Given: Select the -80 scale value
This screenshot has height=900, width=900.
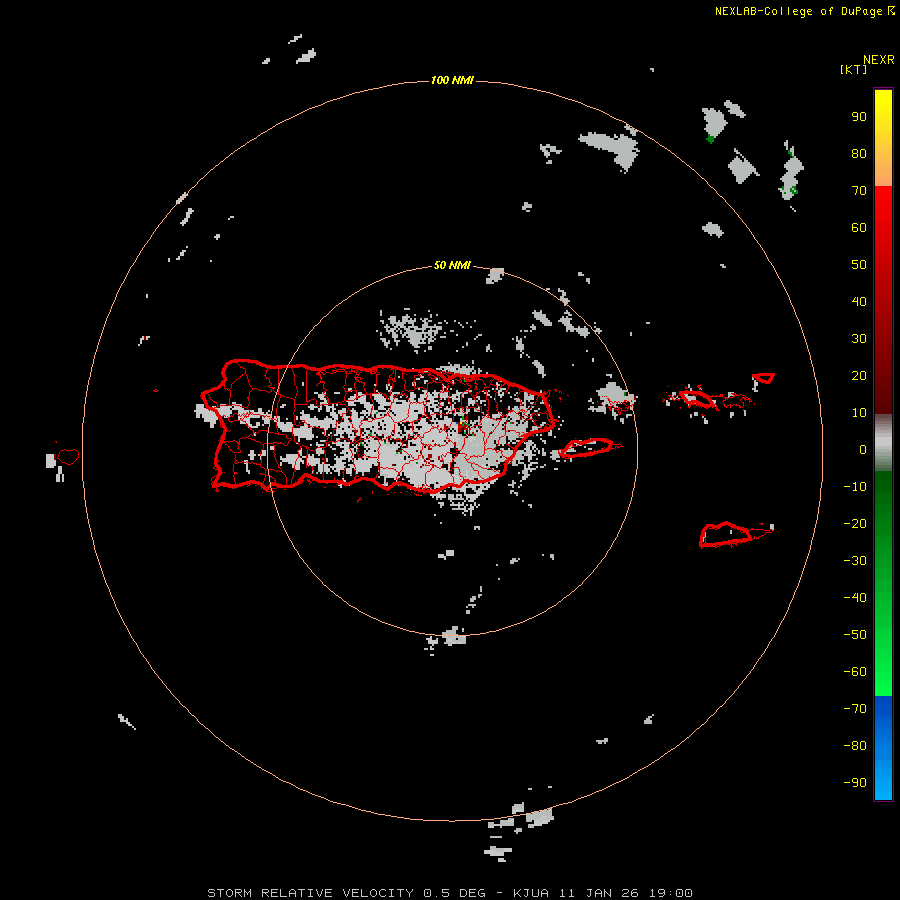Looking at the screenshot, I should [855, 746].
